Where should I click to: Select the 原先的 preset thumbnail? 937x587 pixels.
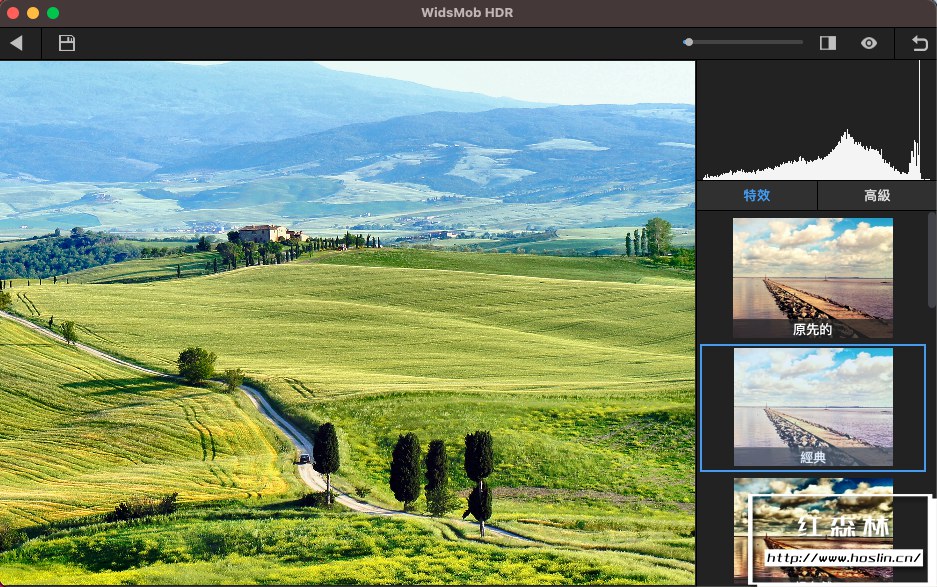813,278
